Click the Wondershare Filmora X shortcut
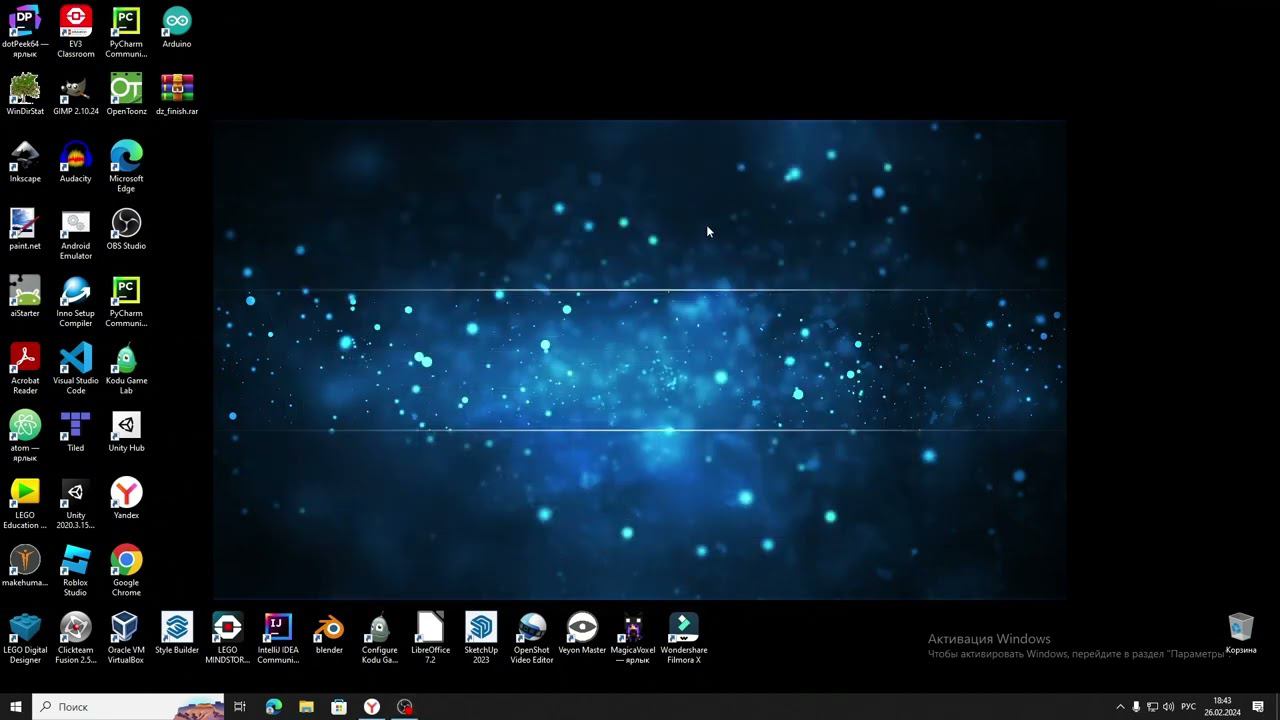Image resolution: width=1280 pixels, height=720 pixels. tap(684, 637)
